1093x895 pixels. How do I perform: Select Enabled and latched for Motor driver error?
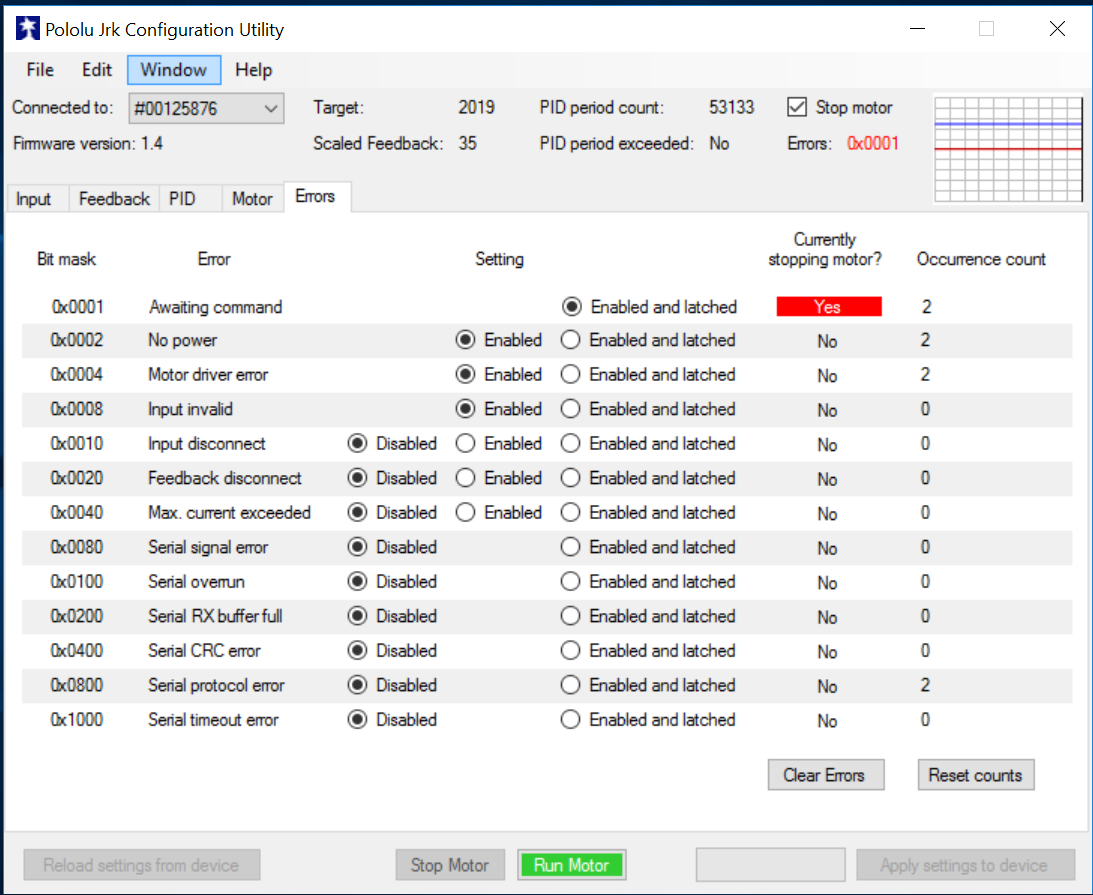point(648,374)
